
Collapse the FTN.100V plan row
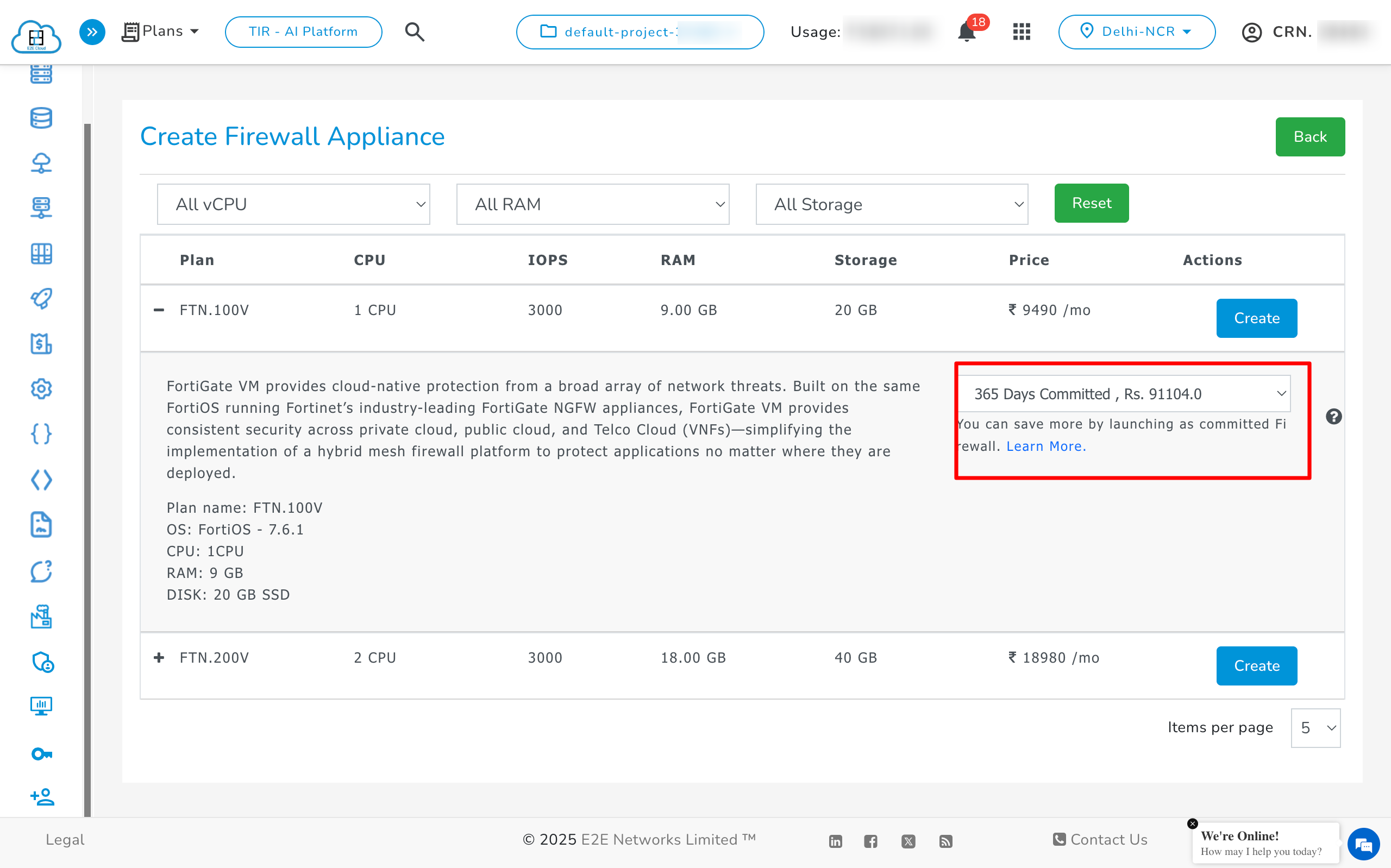[159, 310]
